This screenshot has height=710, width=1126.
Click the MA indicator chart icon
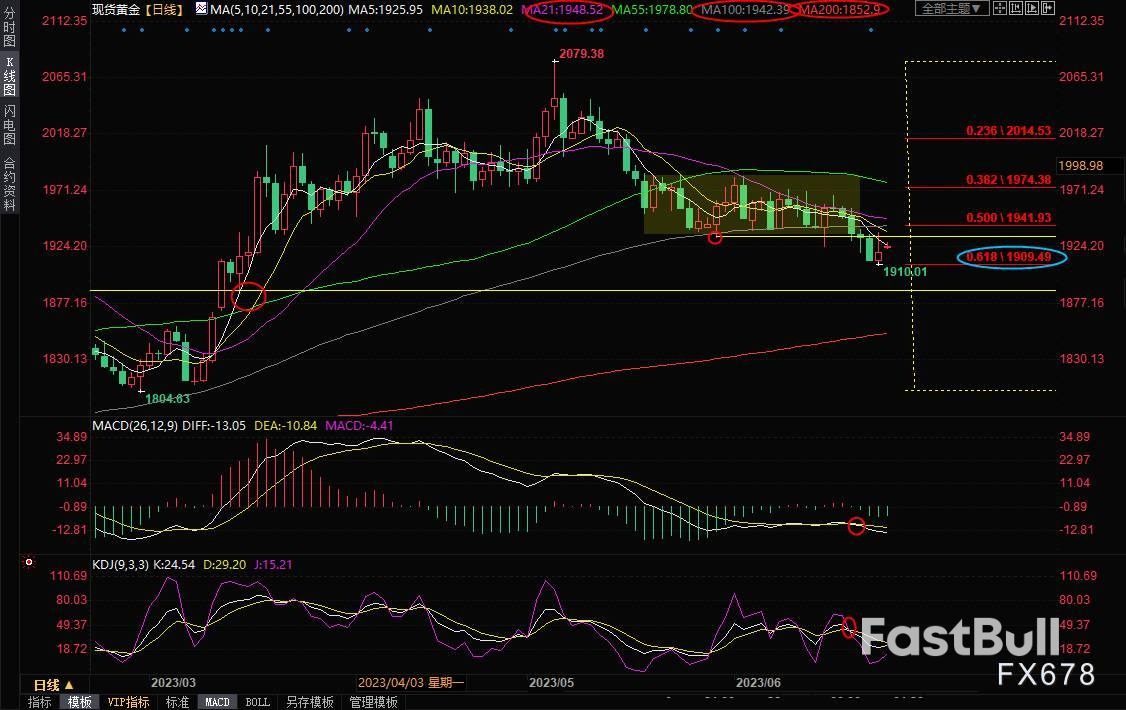(201, 9)
